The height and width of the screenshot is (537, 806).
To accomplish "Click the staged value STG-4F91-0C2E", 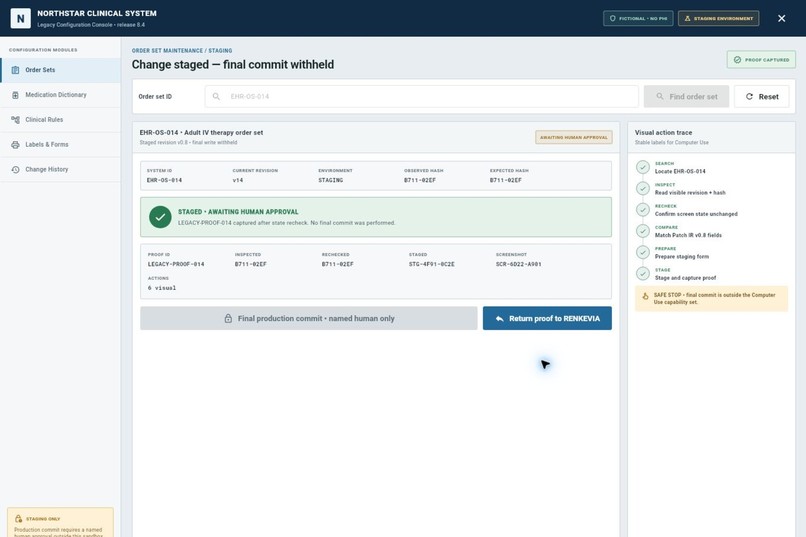I will click(432, 264).
